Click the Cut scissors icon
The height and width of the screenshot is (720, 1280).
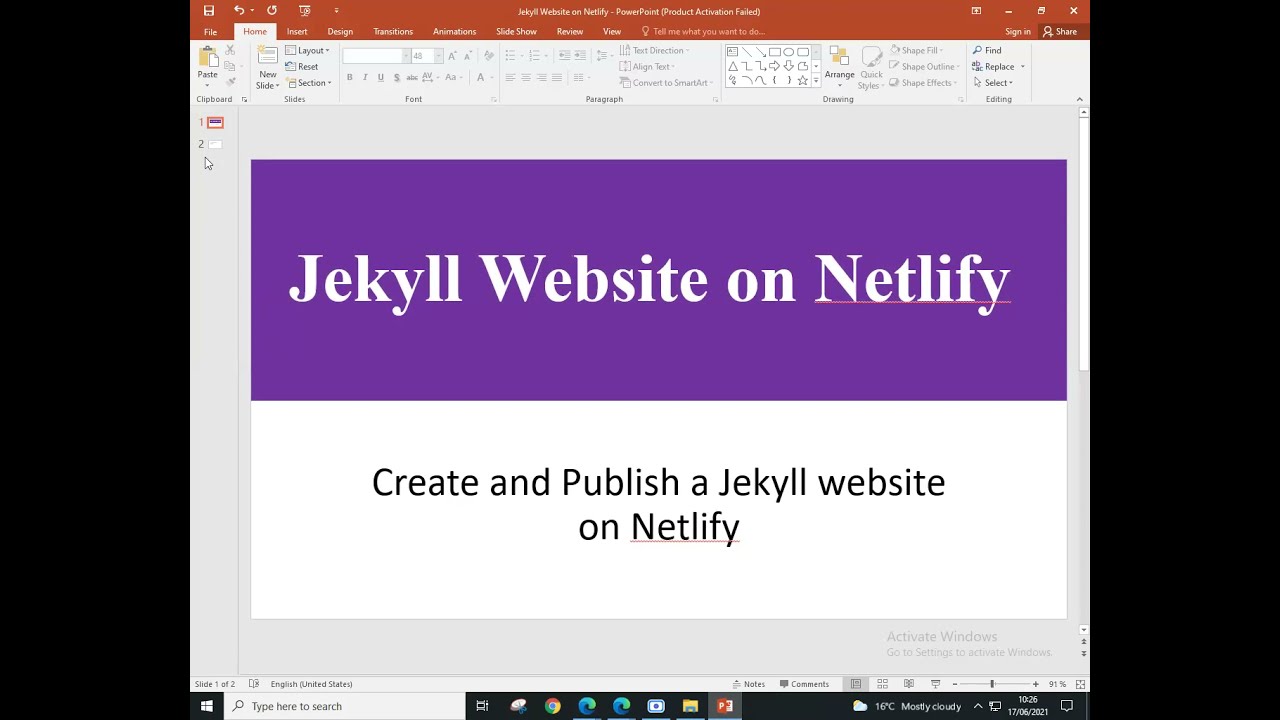pyautogui.click(x=230, y=50)
